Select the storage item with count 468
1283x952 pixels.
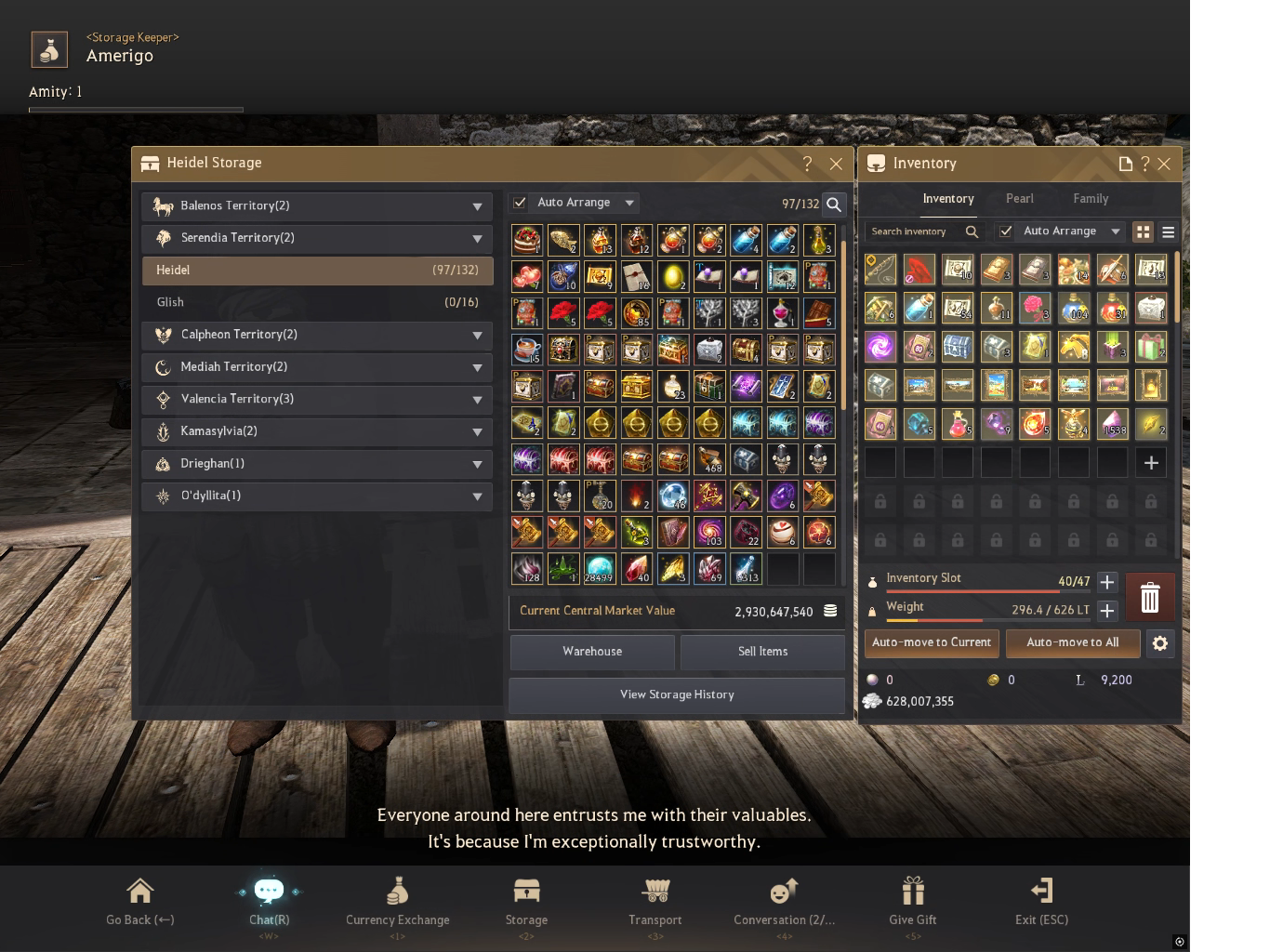[x=709, y=459]
